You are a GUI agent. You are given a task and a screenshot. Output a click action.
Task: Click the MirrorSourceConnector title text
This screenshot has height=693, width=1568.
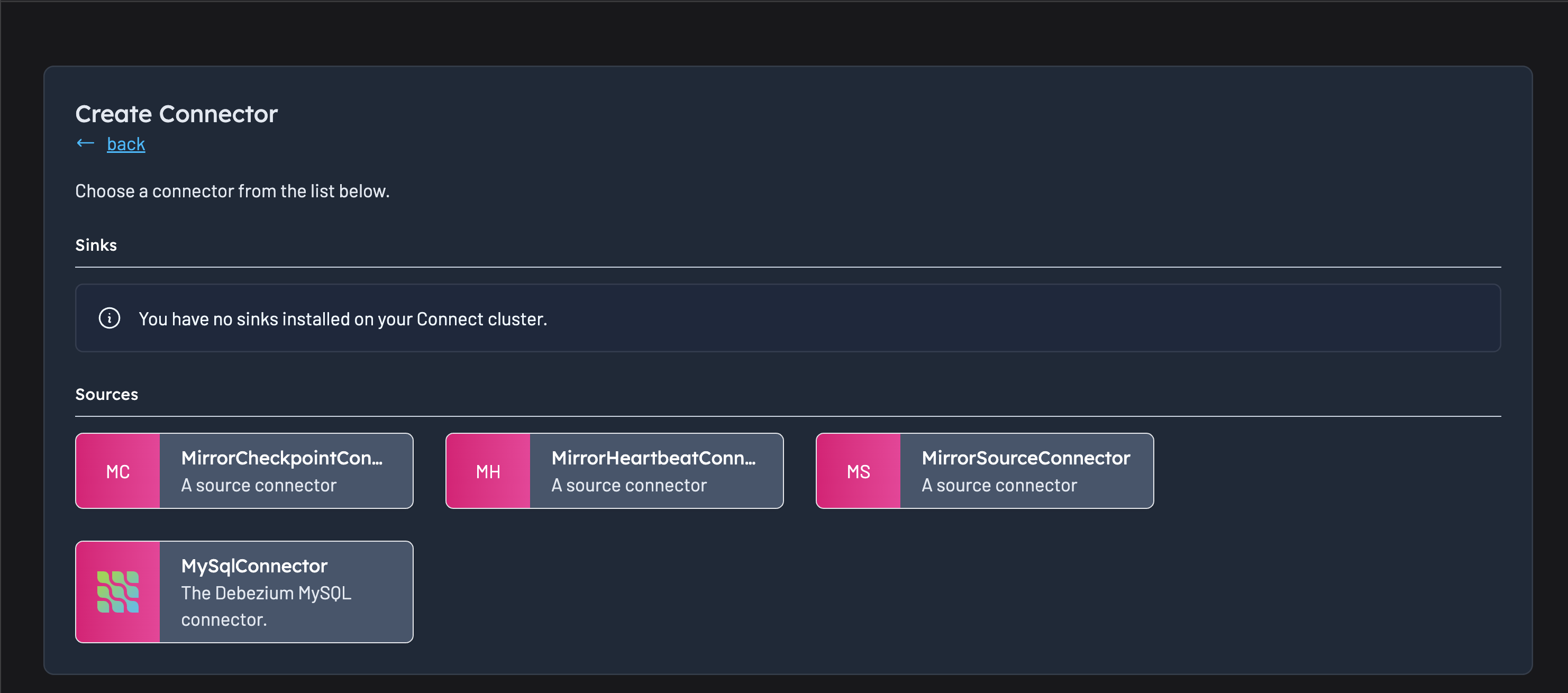coord(1026,458)
